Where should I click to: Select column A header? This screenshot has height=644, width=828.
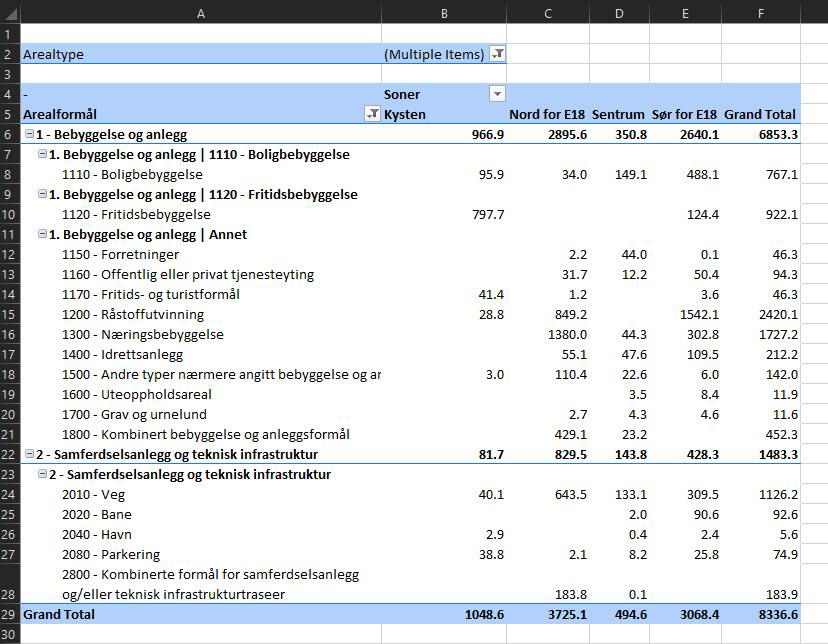point(201,13)
